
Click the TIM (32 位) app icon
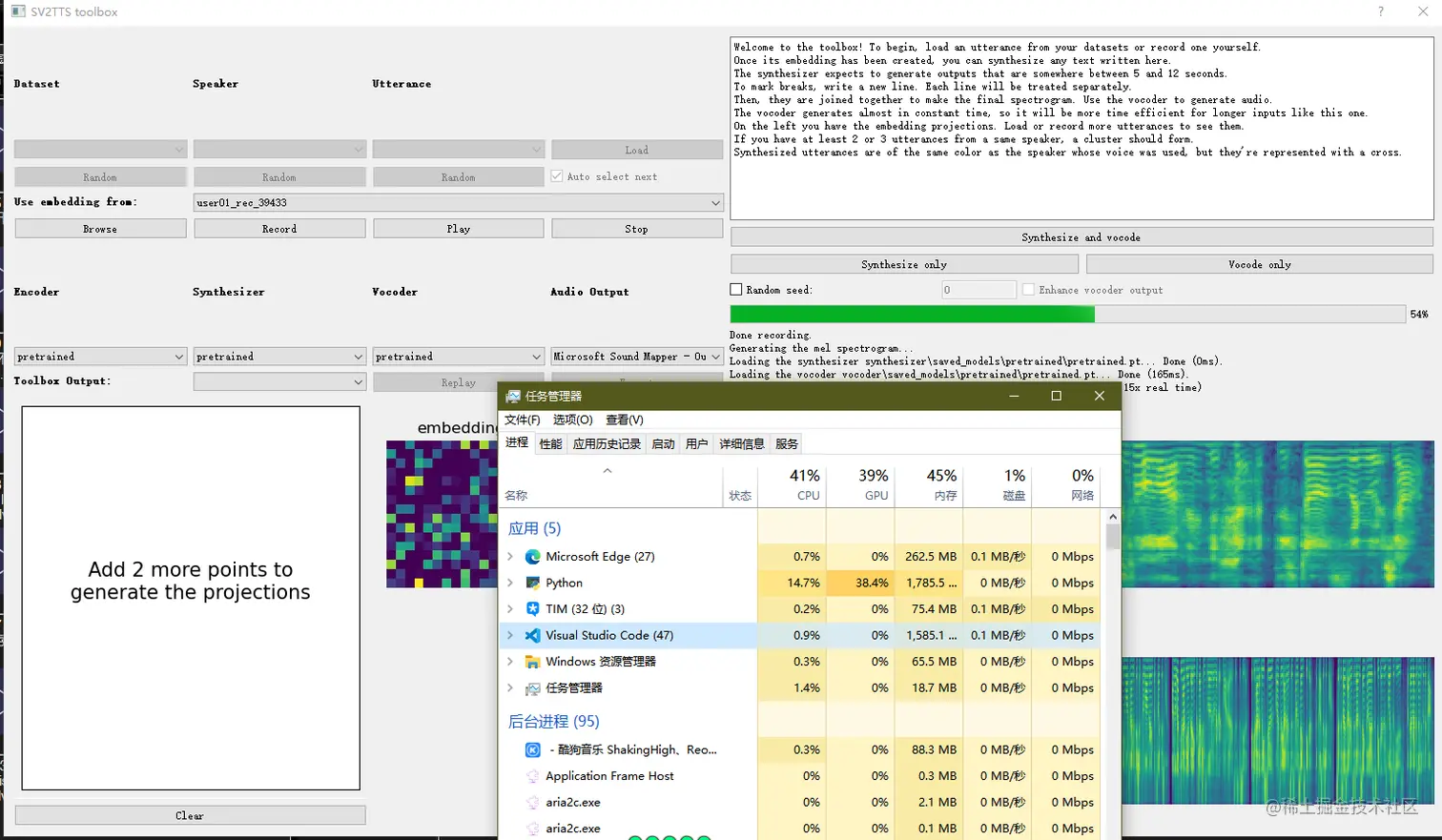tap(533, 608)
